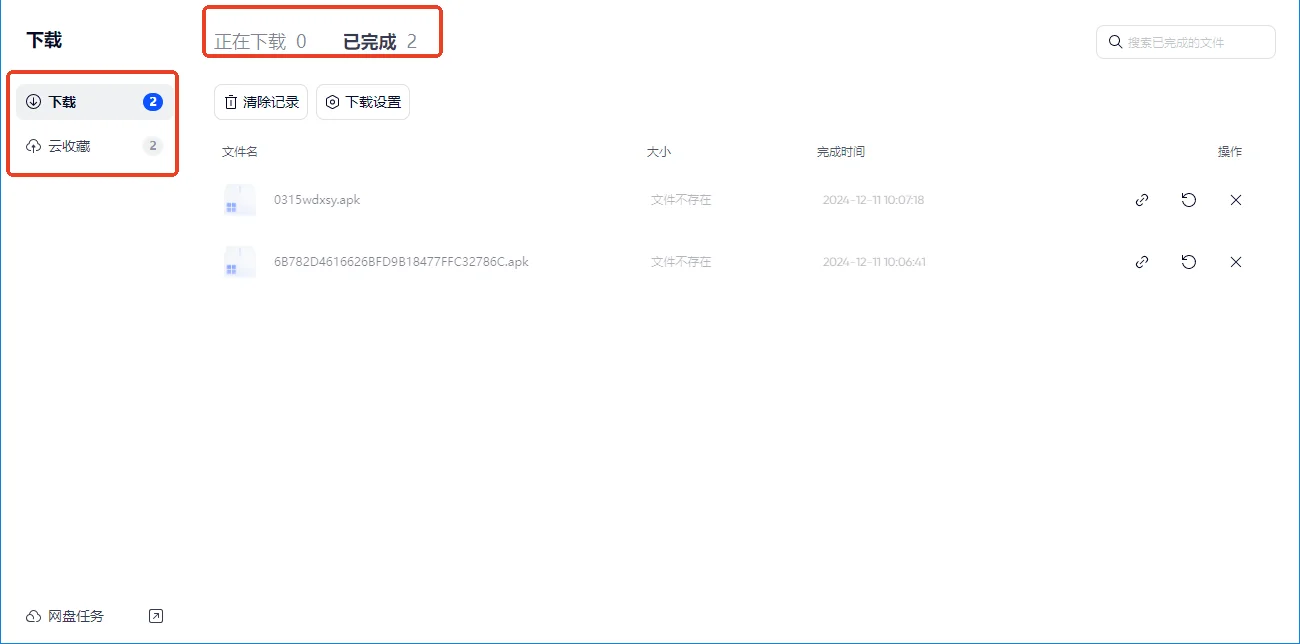Click 文件不存在 in the 6B782D46 apk row
The height and width of the screenshot is (644, 1300).
click(681, 262)
